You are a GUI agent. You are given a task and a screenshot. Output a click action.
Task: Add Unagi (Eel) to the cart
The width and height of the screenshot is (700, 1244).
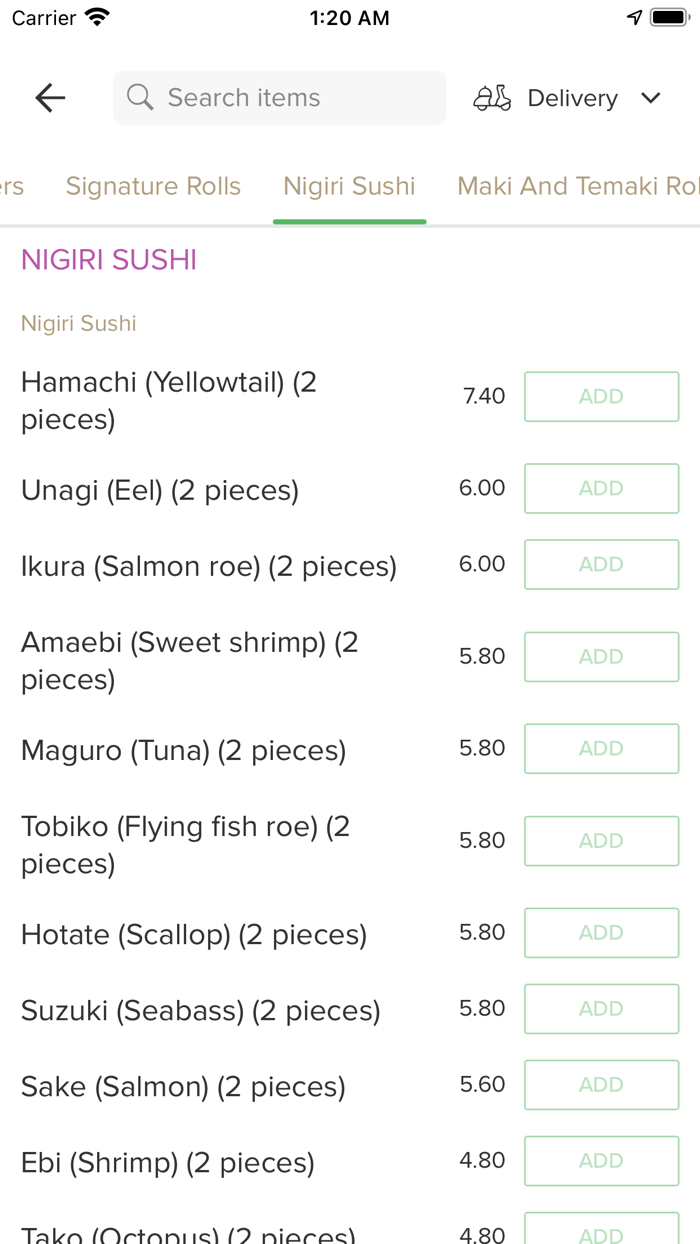pyautogui.click(x=601, y=488)
